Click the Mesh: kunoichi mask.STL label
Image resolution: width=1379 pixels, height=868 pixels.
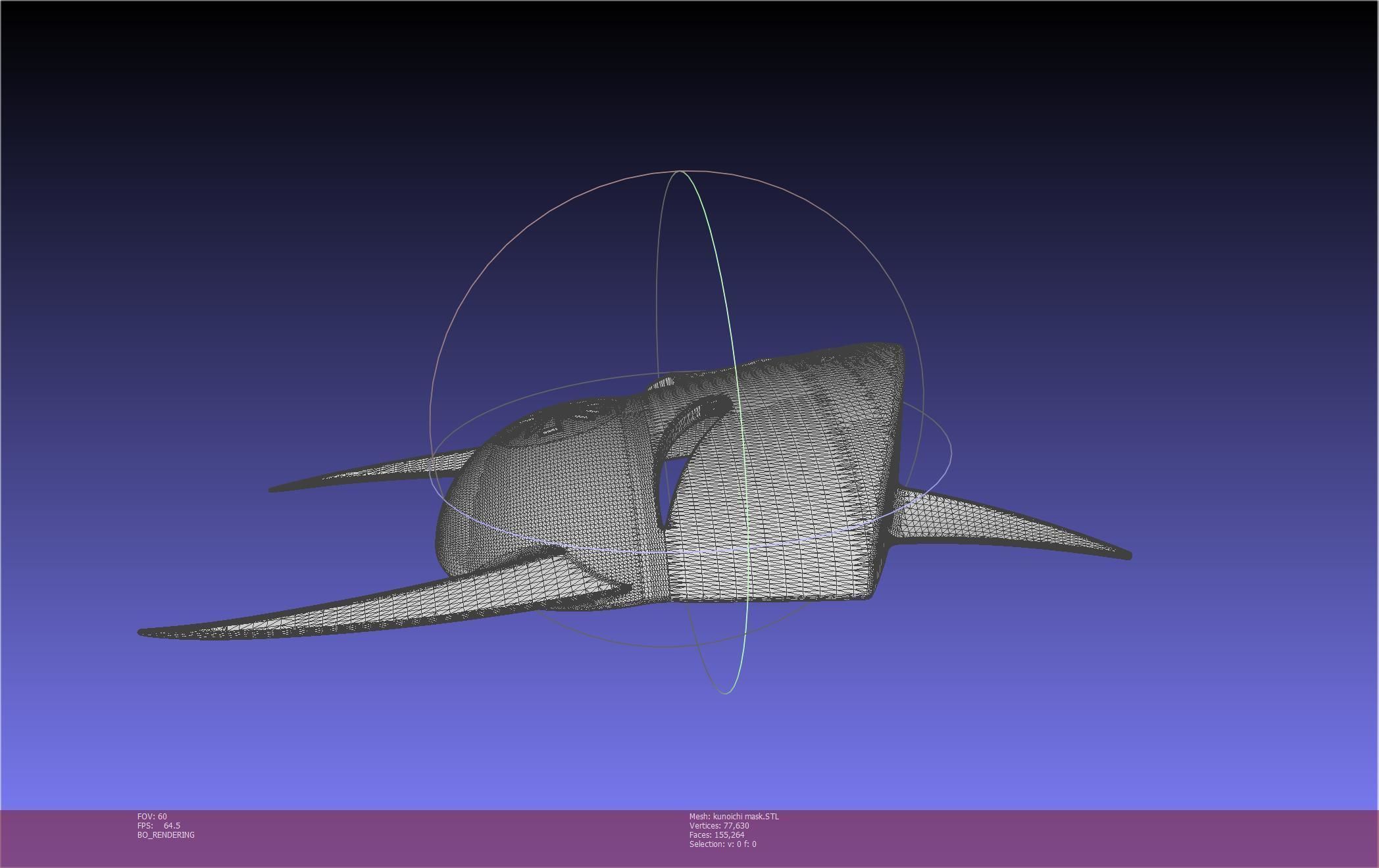coord(734,817)
